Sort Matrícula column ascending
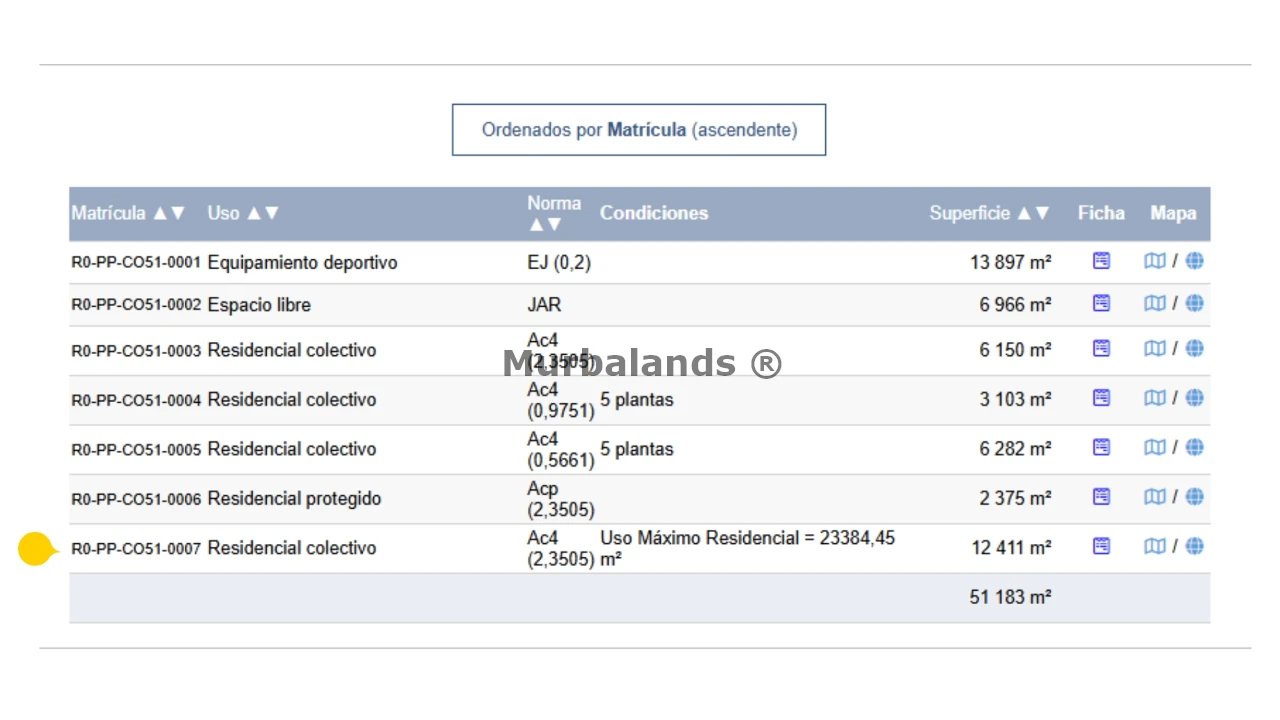Image resolution: width=1280 pixels, height=720 pixels. pos(160,213)
